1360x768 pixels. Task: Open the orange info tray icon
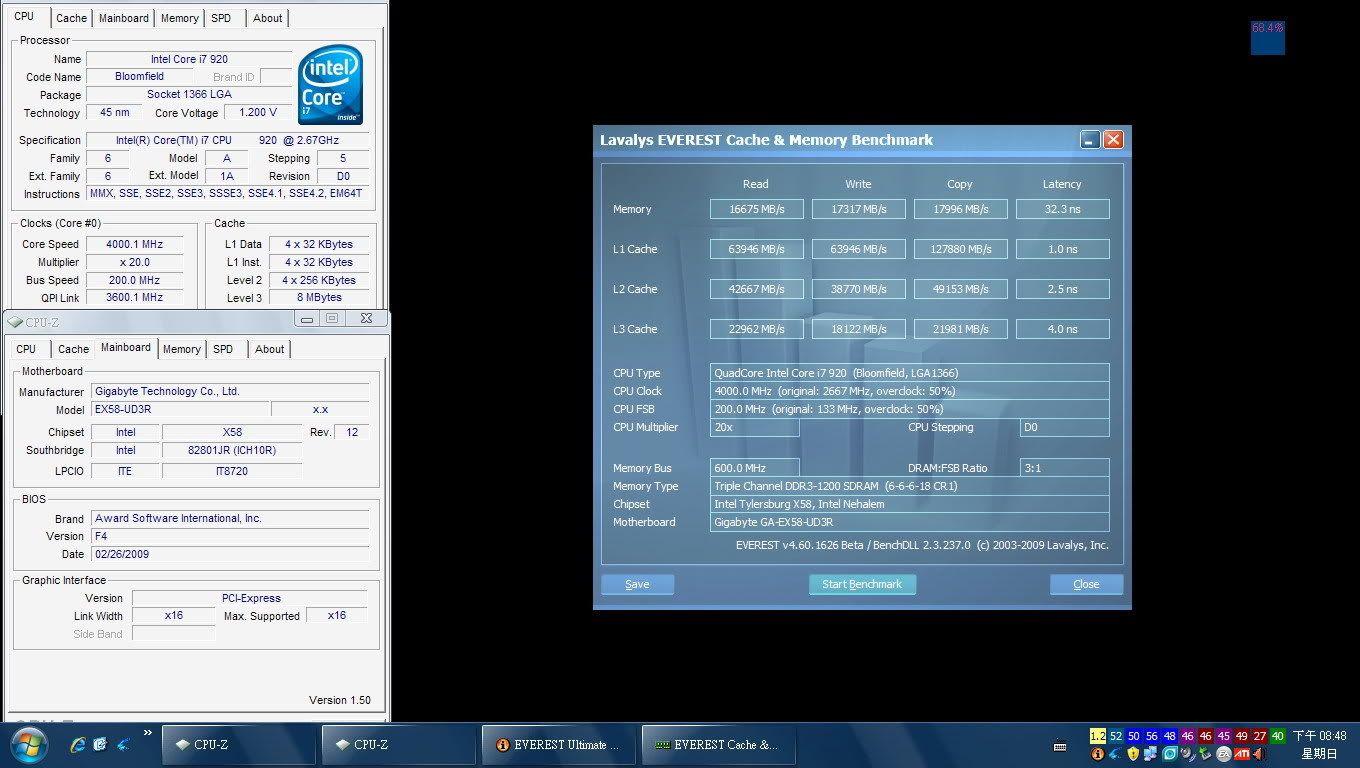[1098, 754]
